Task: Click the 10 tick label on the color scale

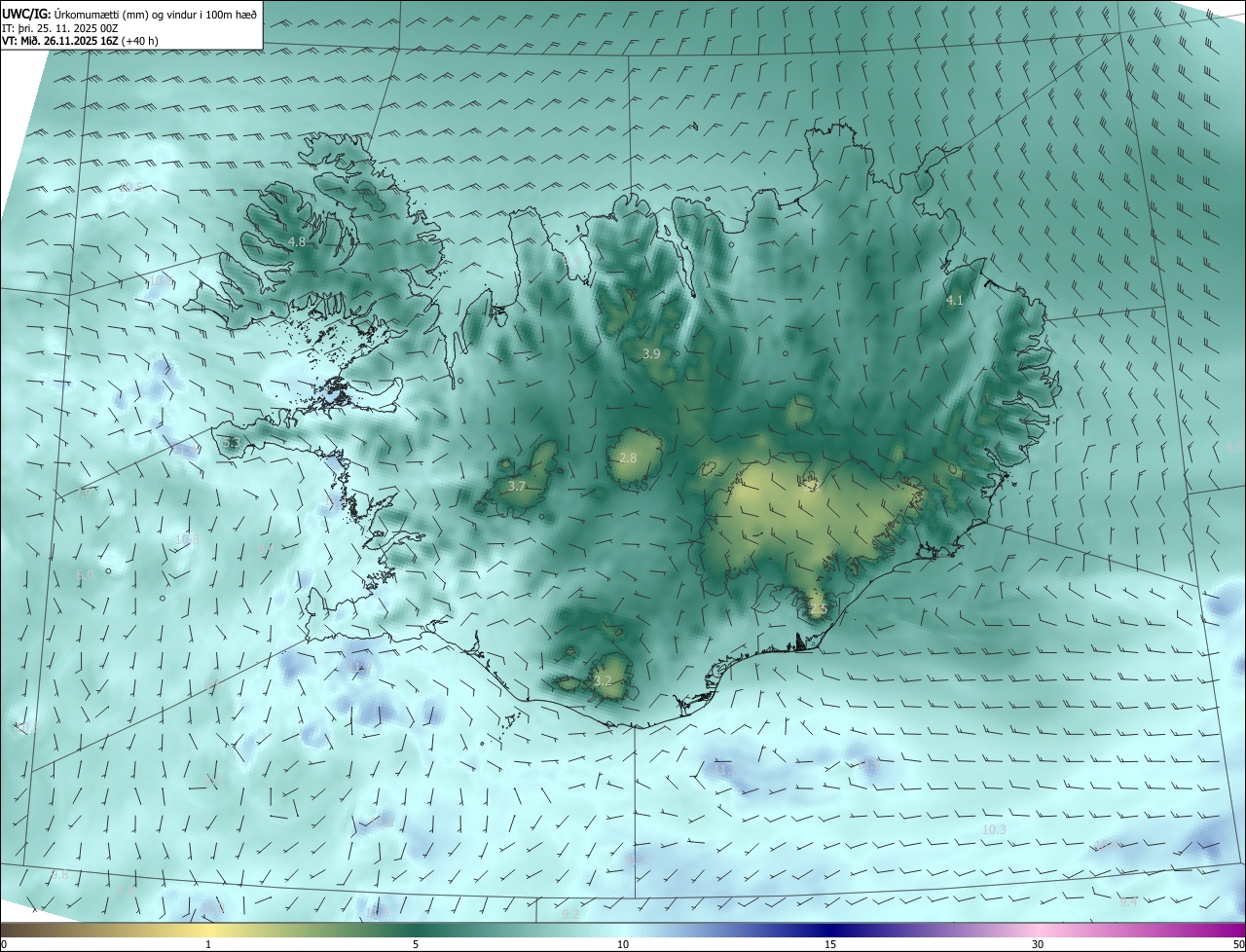Action: pos(623,944)
